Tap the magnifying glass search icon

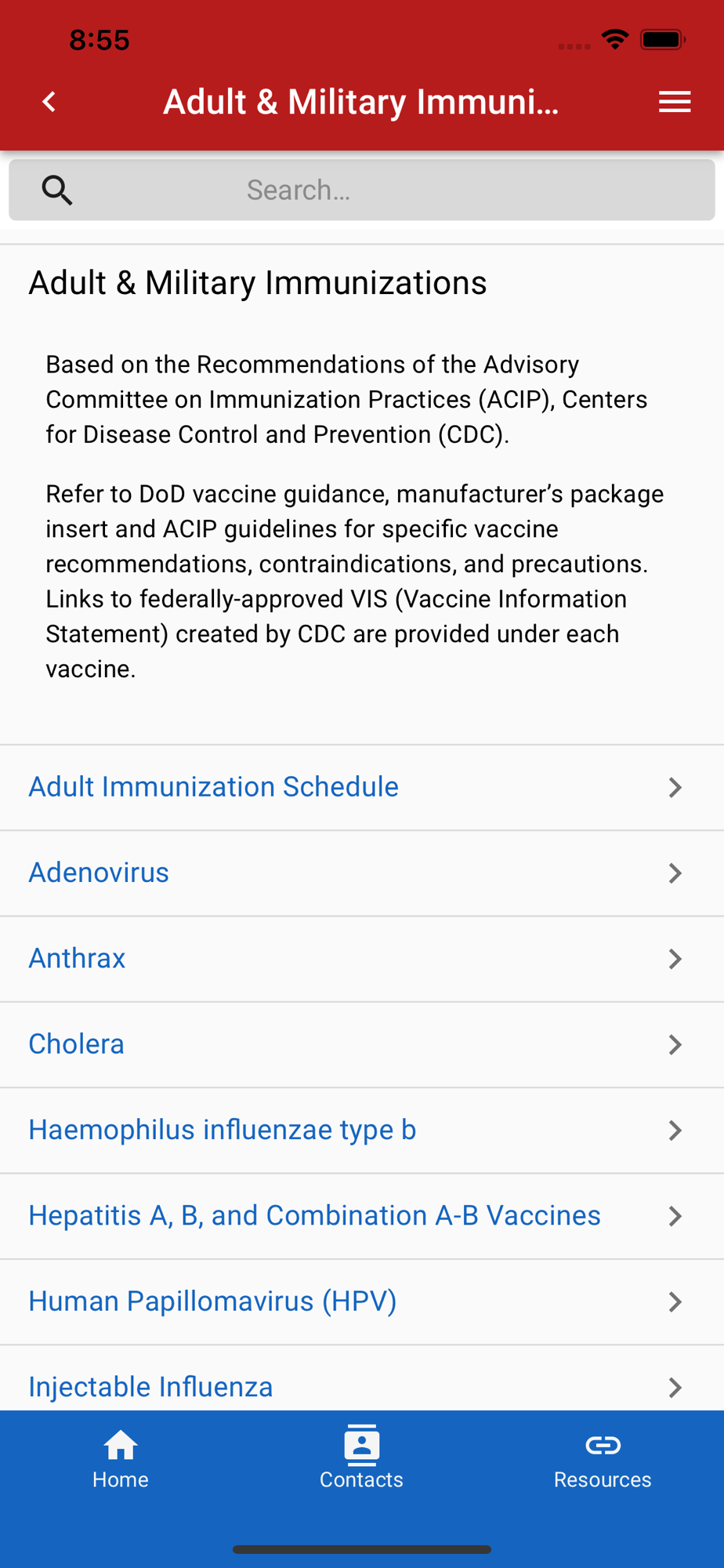point(57,191)
